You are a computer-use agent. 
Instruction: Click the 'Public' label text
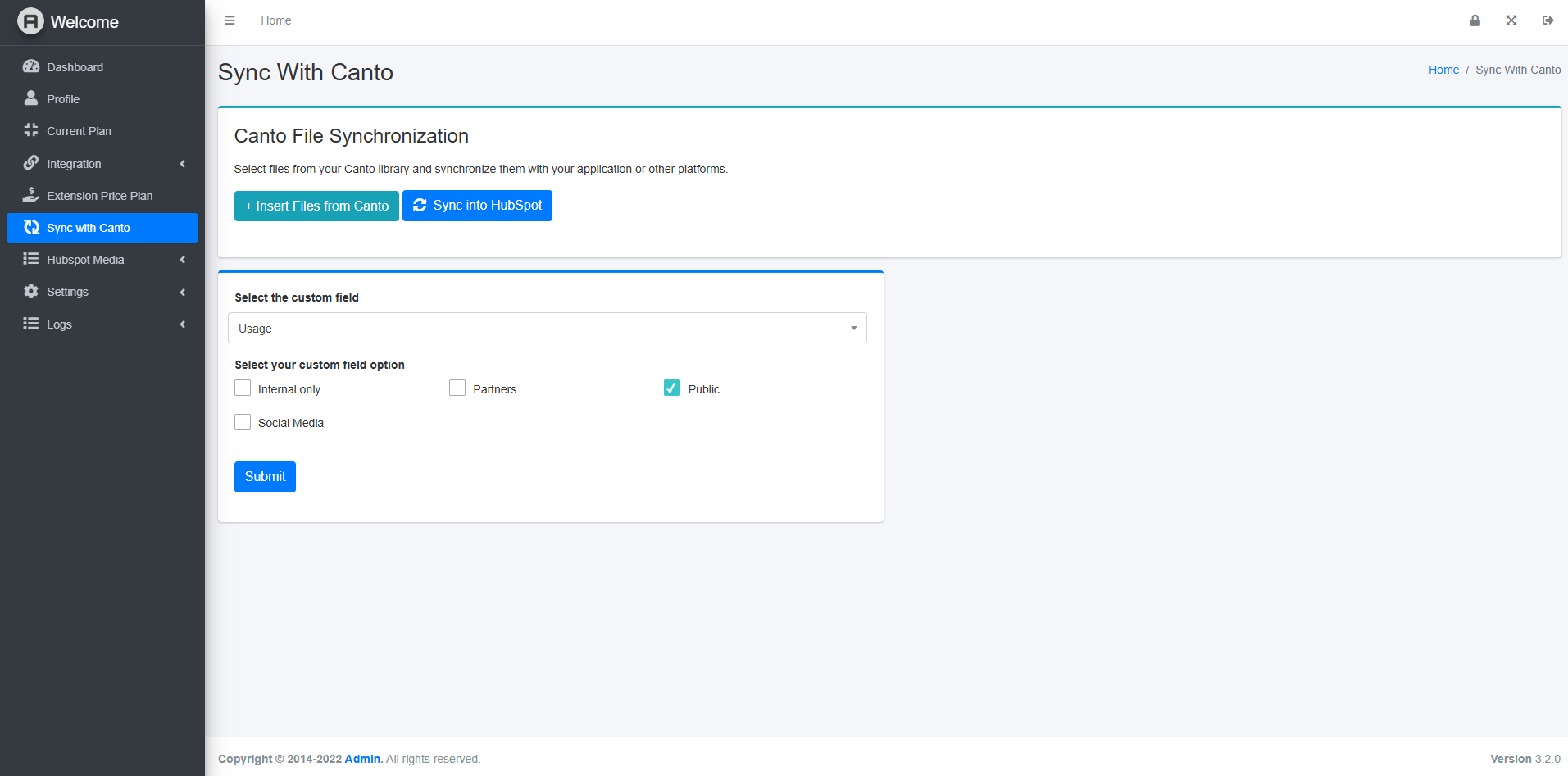704,389
